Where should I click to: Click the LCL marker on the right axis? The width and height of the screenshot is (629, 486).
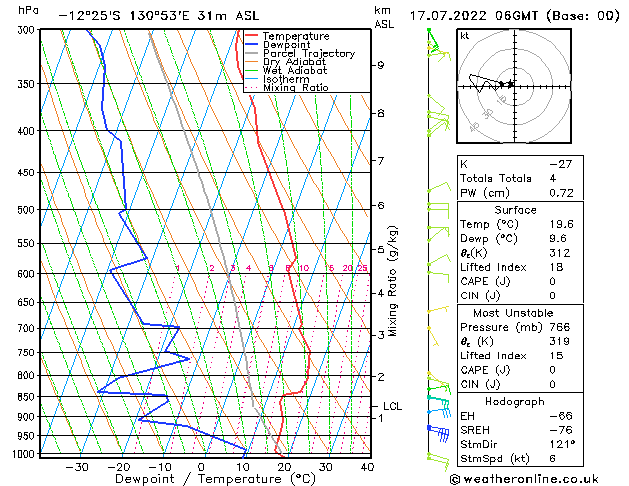point(393,406)
